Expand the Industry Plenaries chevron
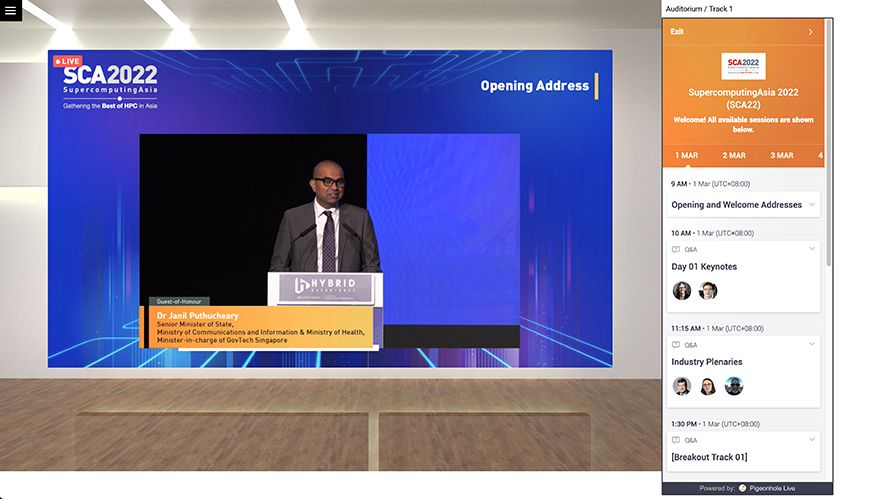882x500 pixels. pyautogui.click(x=812, y=344)
